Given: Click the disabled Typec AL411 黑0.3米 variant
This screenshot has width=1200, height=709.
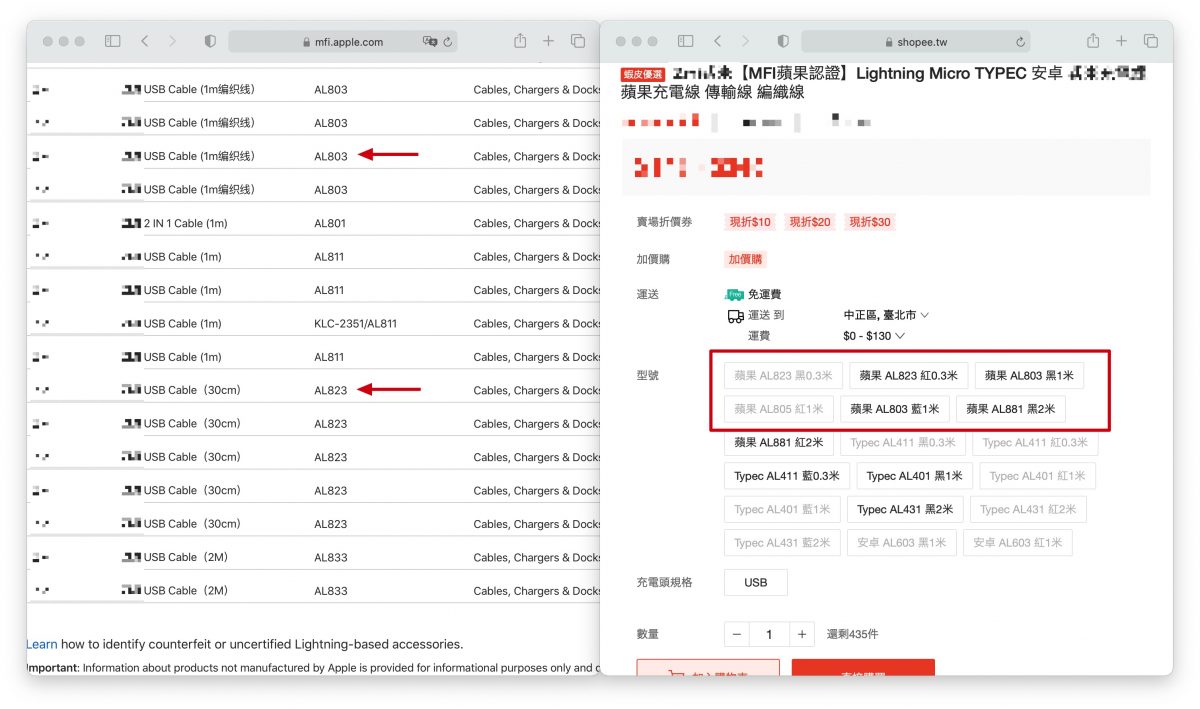Looking at the screenshot, I should pyautogui.click(x=903, y=442).
